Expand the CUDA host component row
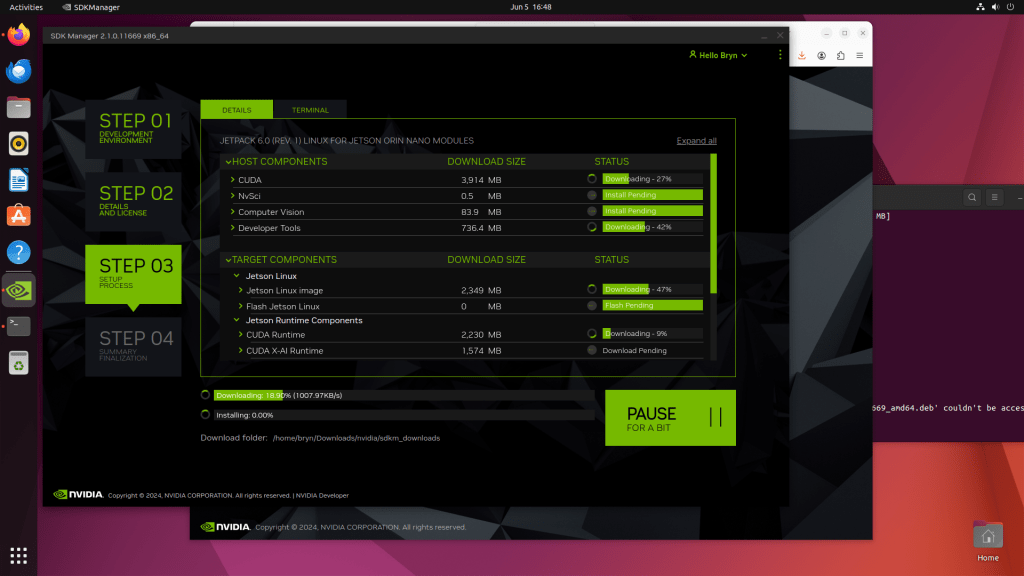The image size is (1024, 576). tap(233, 180)
